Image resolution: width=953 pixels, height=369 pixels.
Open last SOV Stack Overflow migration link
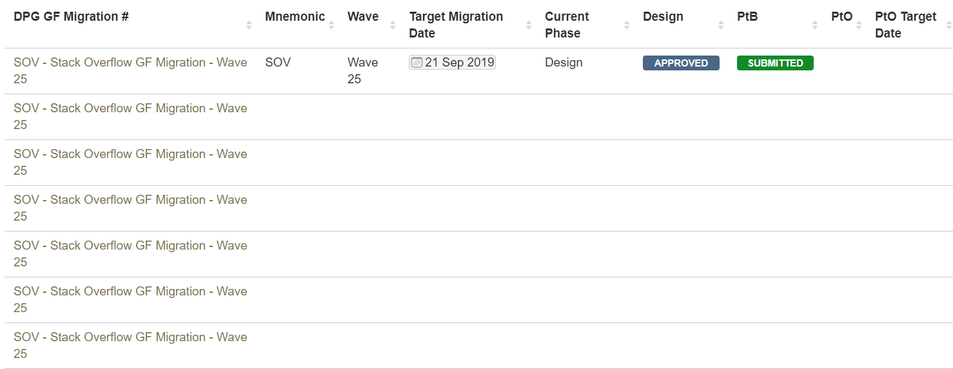130,345
